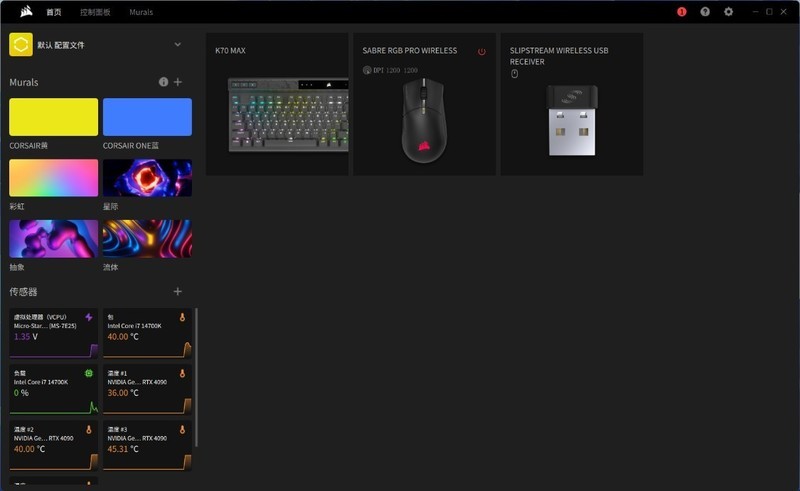Screen dimensions: 800x491
Task: Switch to the 首页 tab
Action: pos(54,12)
